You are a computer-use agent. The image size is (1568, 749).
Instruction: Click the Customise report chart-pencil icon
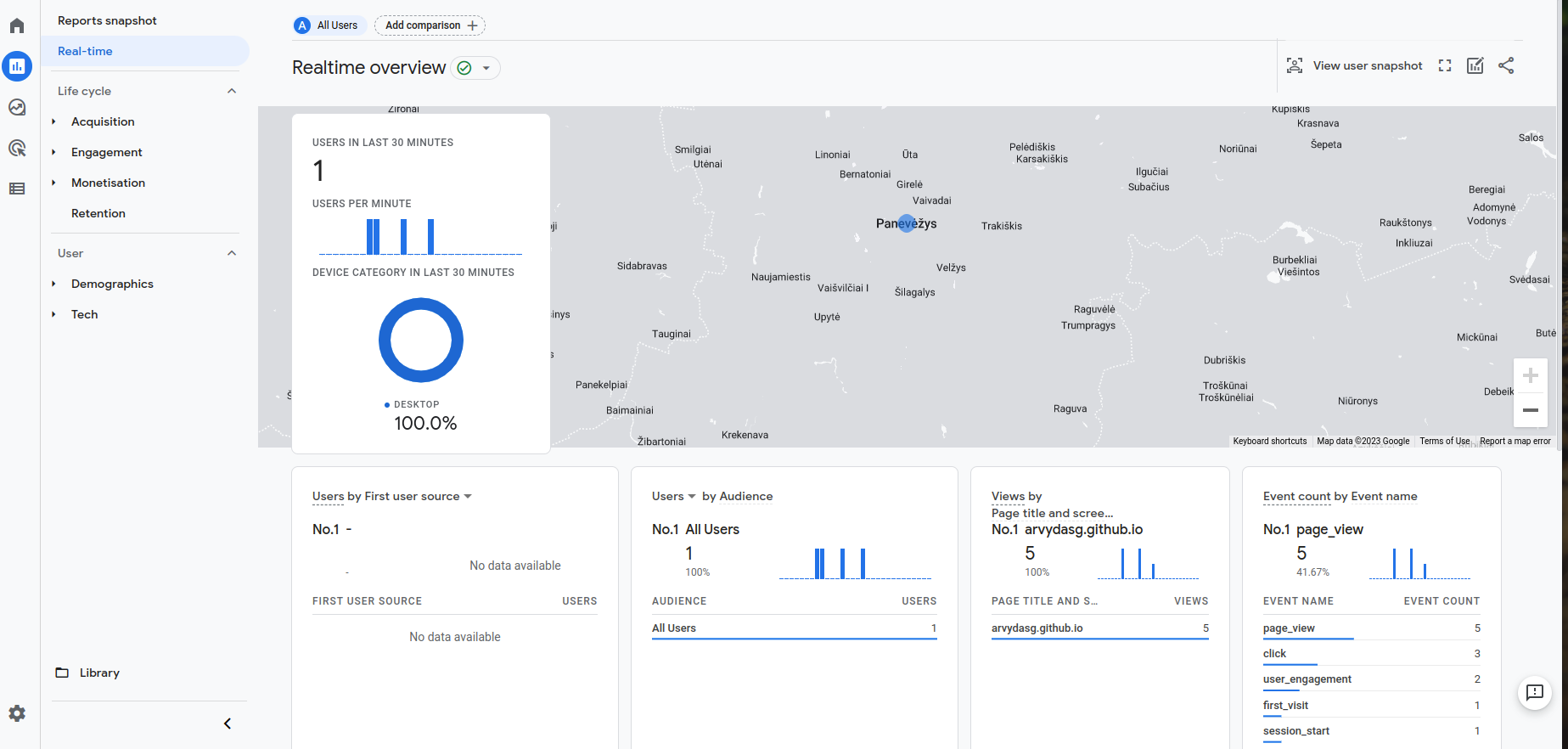pos(1475,65)
